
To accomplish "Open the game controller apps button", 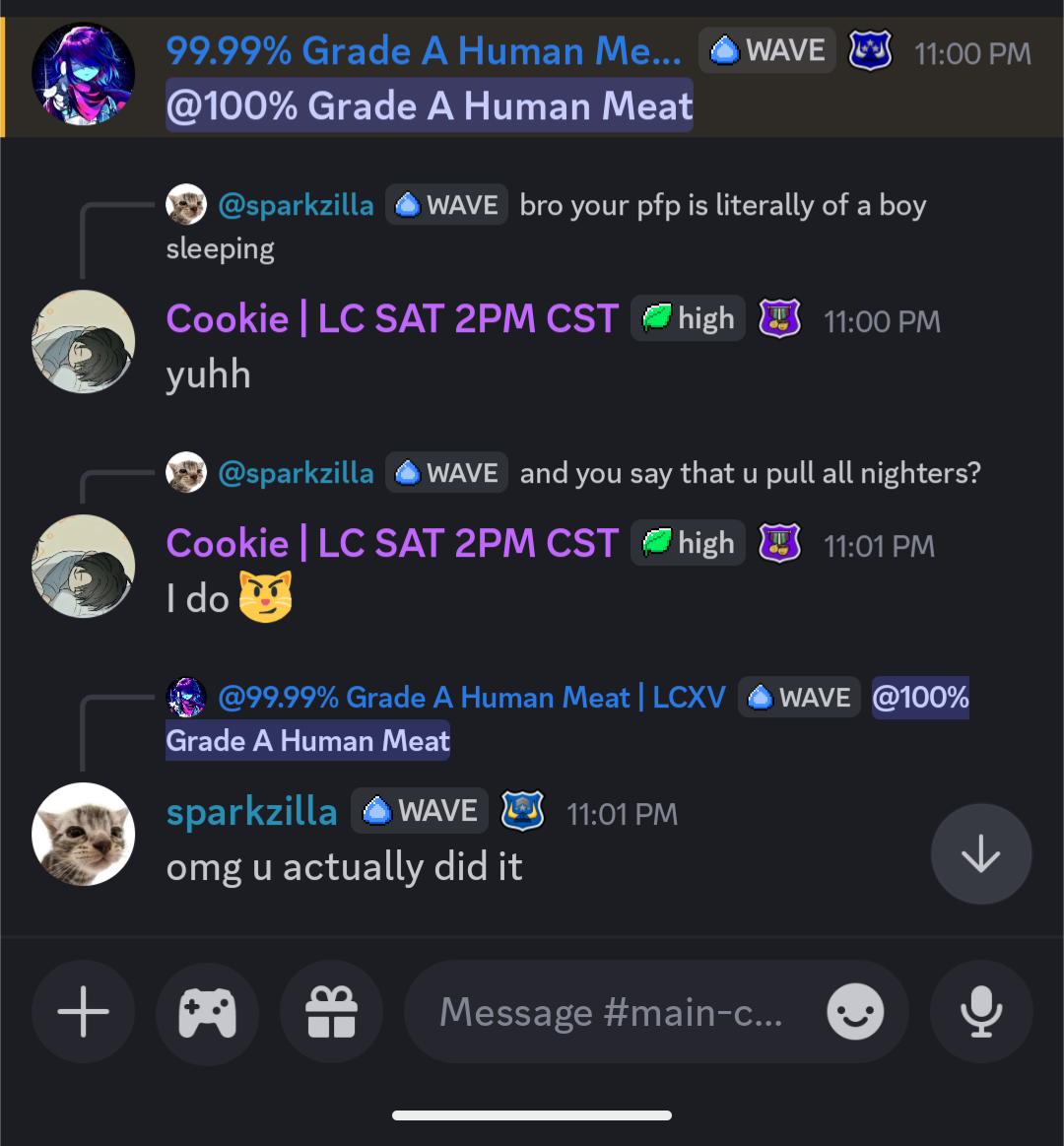I will pos(208,1012).
